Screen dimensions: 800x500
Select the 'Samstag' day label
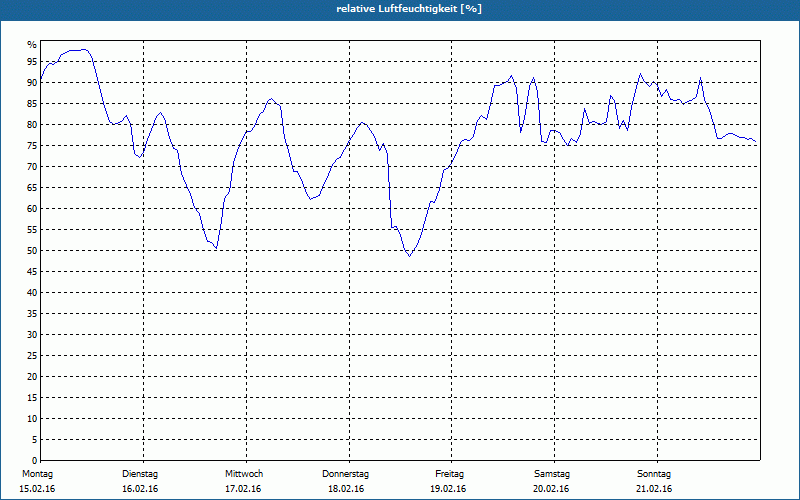(552, 474)
